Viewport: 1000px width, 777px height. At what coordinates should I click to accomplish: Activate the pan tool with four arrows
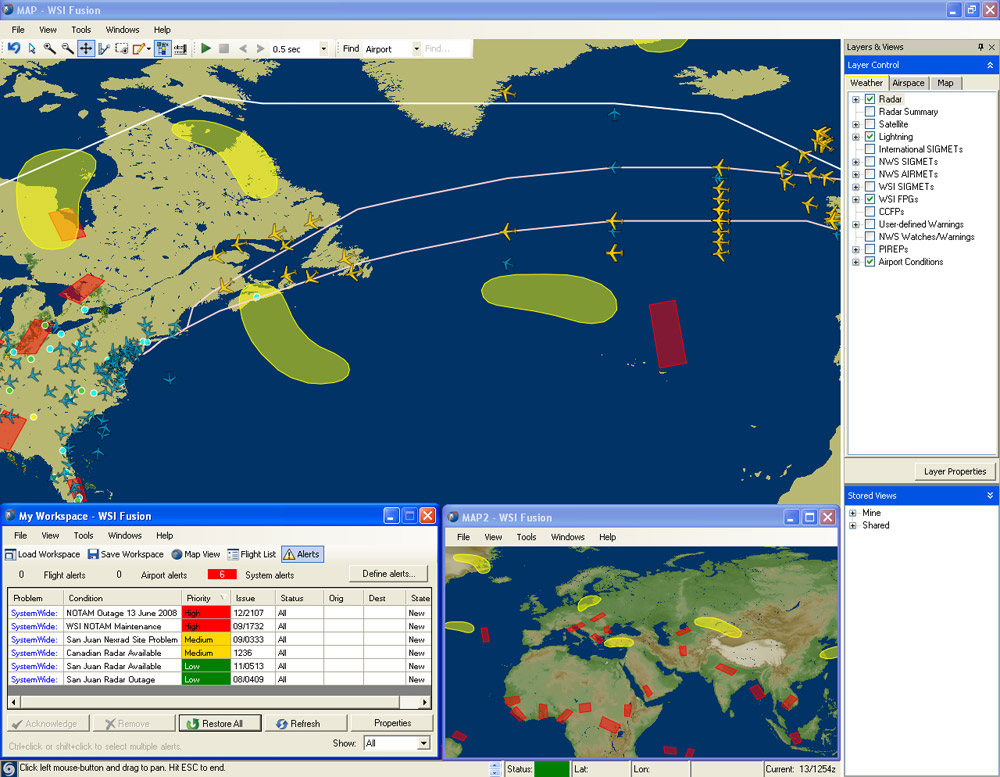click(85, 48)
